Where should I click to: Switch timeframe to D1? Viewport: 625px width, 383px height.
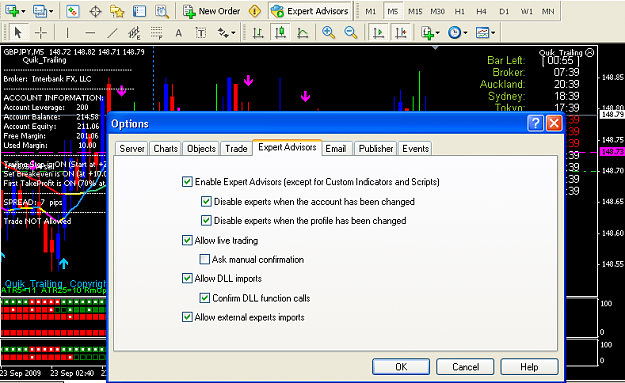tap(504, 12)
